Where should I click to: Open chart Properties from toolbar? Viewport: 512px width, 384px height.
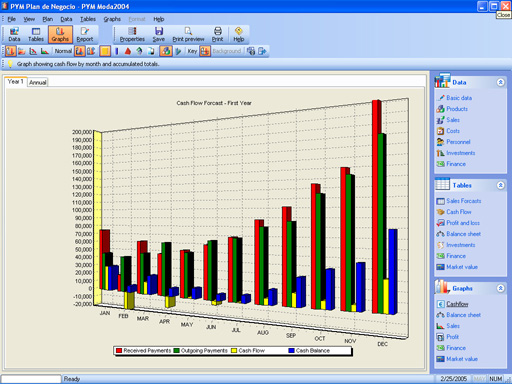tap(132, 35)
